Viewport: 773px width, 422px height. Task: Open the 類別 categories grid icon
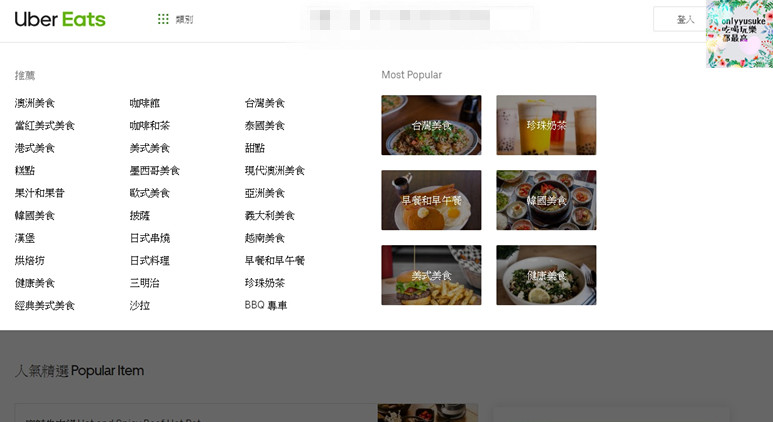point(163,19)
